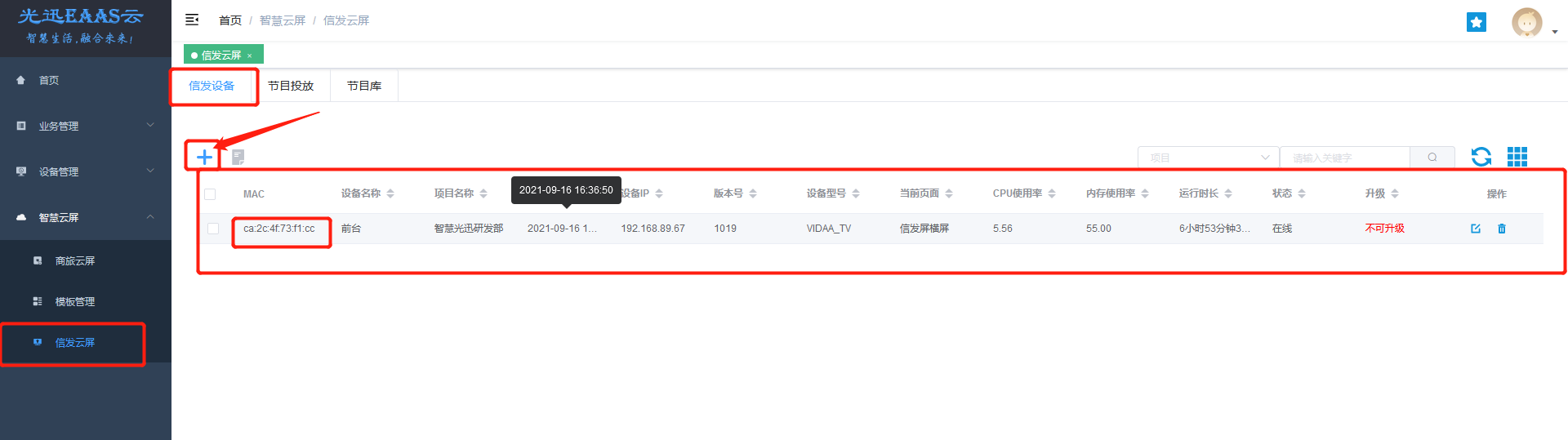Screen dimensions: 1568x440
Task: Click the search magnifier button
Action: click(x=1432, y=158)
